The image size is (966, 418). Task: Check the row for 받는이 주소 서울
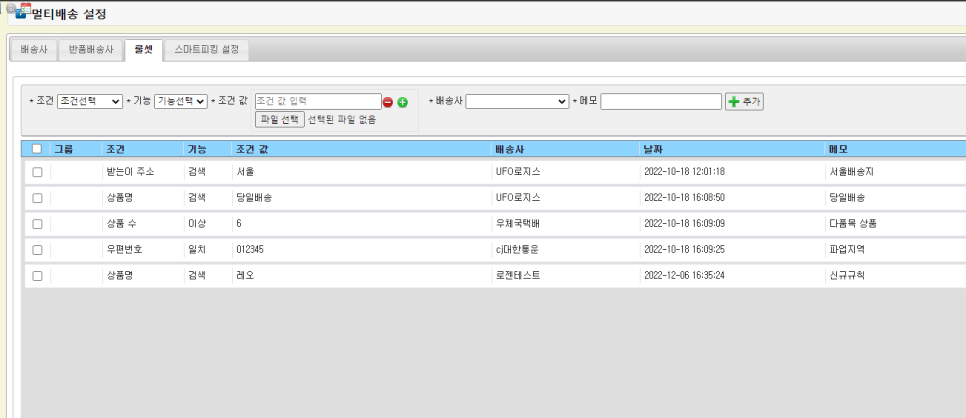point(37,172)
